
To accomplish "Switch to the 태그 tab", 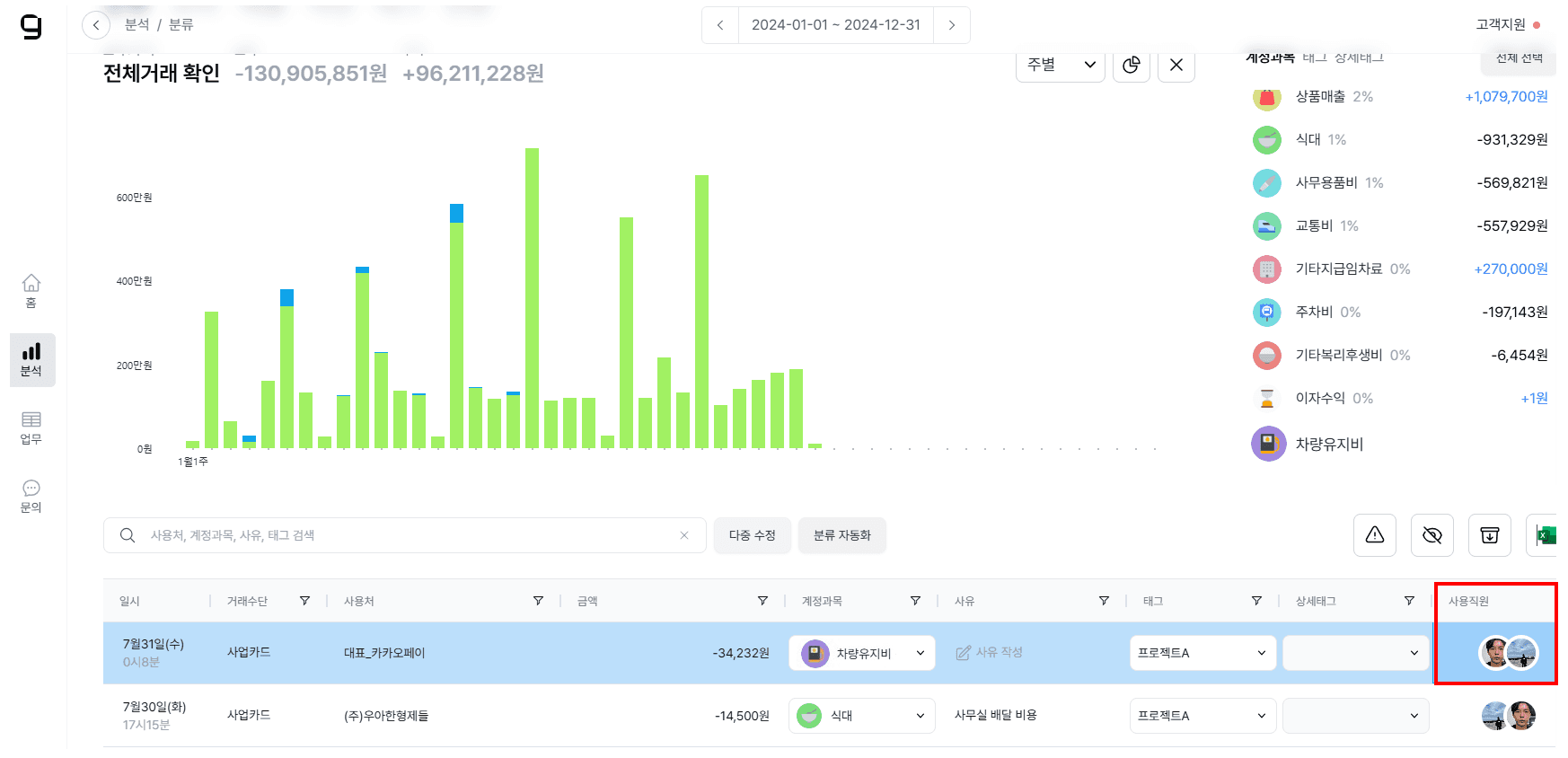I will tap(1315, 57).
